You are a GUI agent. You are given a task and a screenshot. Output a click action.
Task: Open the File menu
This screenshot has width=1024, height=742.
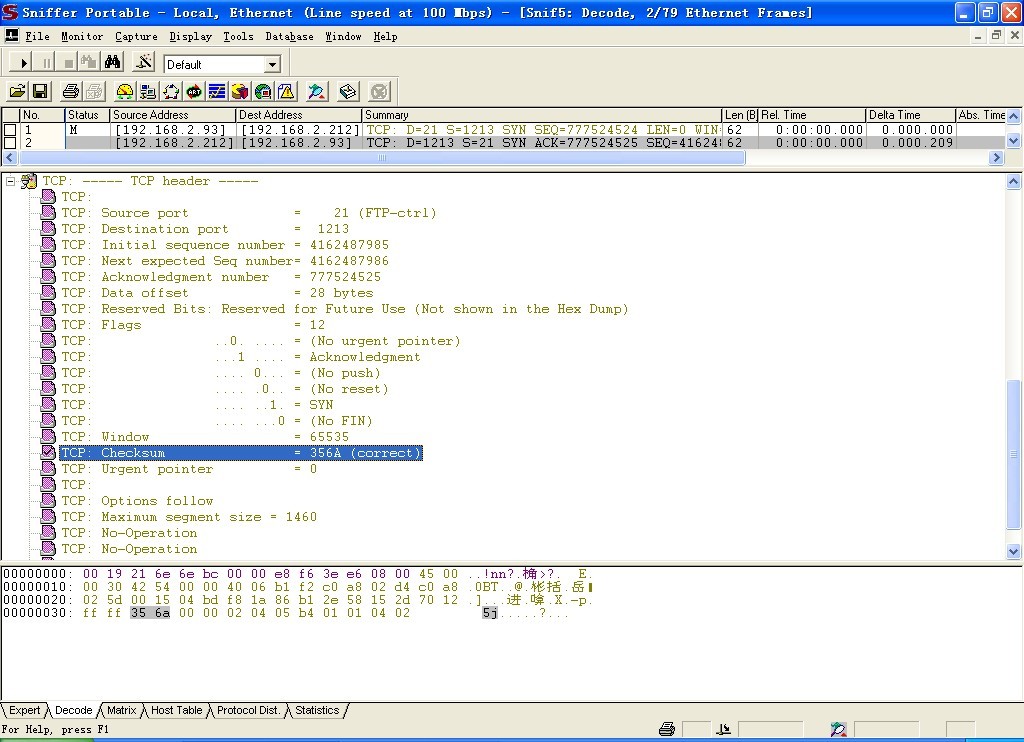pos(37,37)
